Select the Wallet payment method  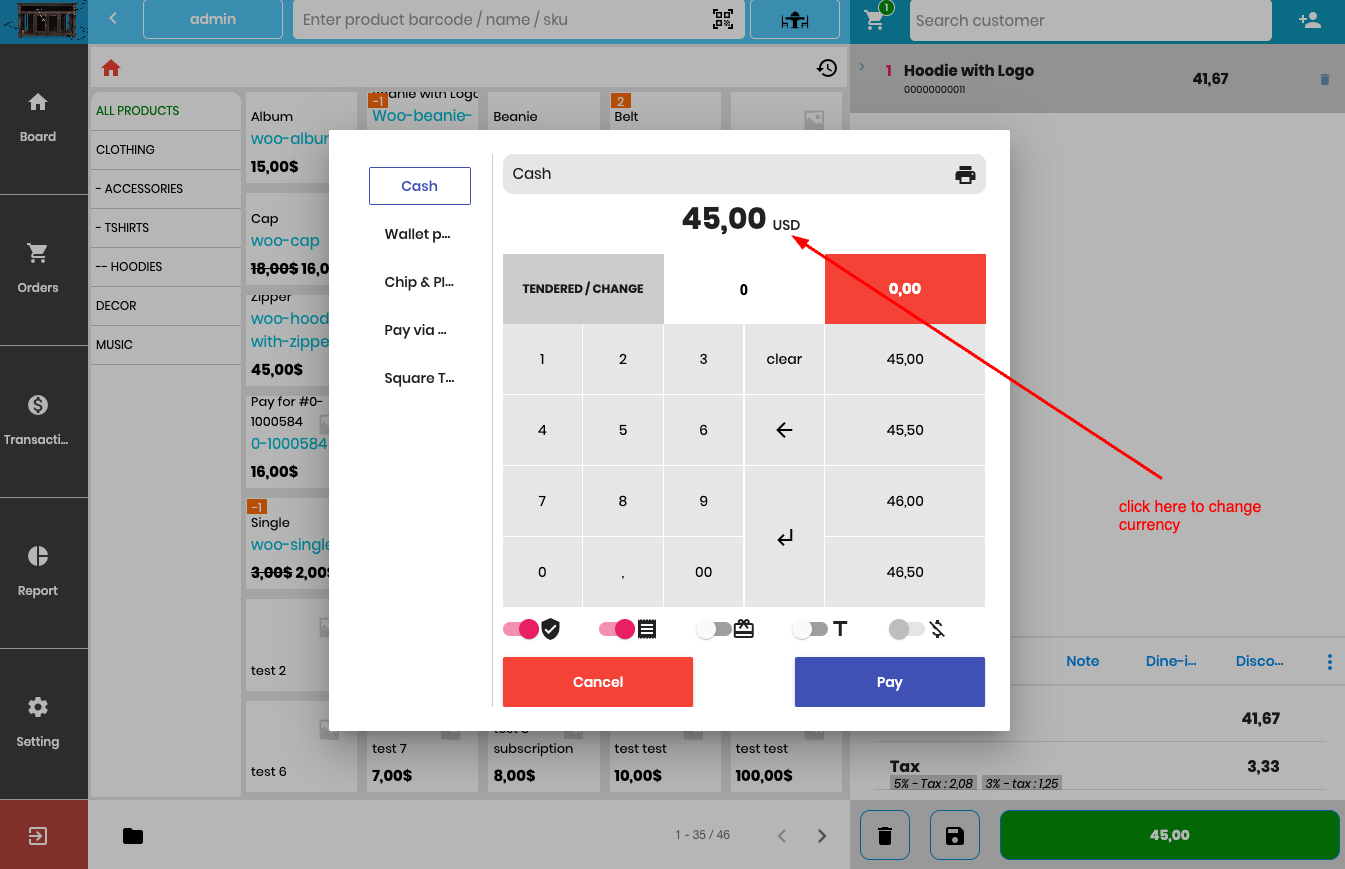click(420, 234)
